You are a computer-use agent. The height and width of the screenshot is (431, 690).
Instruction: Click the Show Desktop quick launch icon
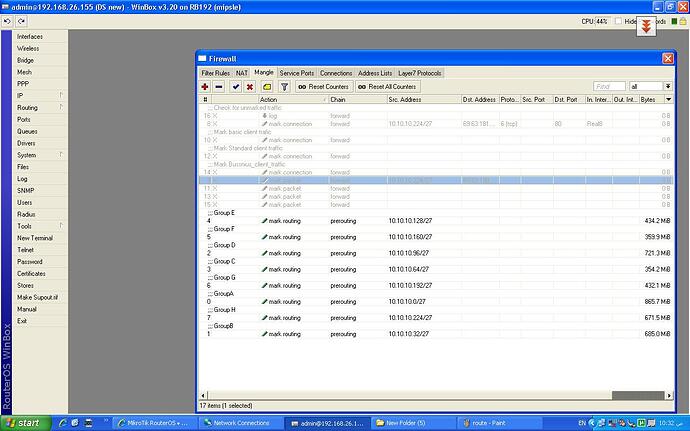point(75,423)
